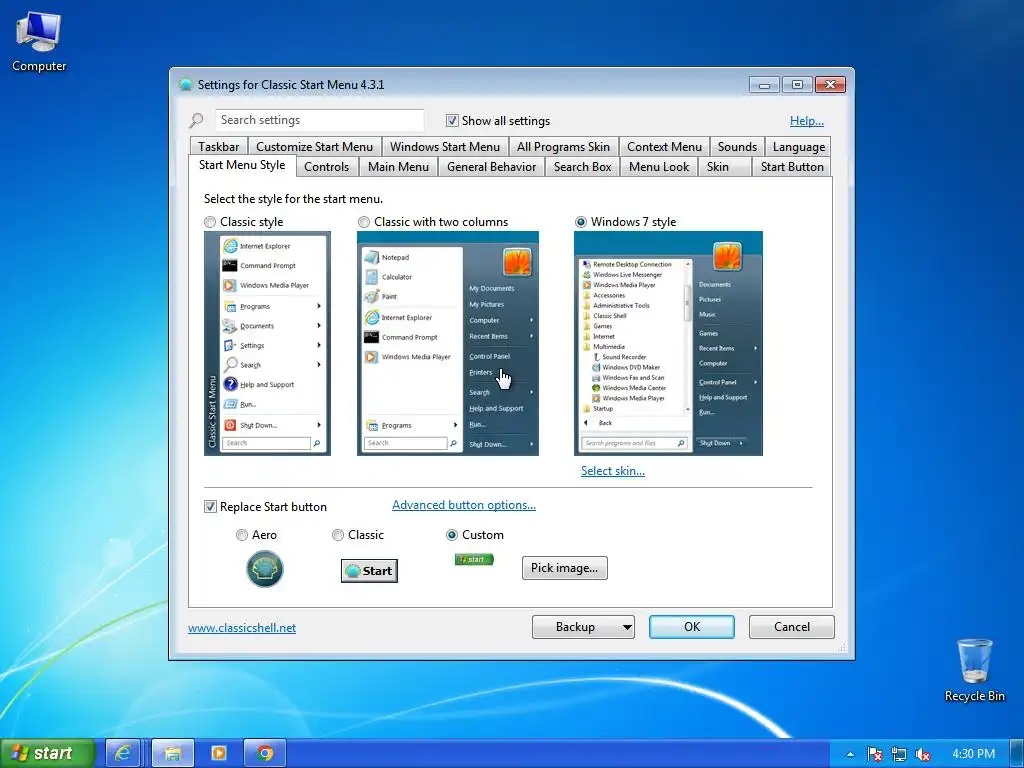This screenshot has width=1024, height=768.
Task: Select Windows 7 style radio button
Action: (581, 222)
